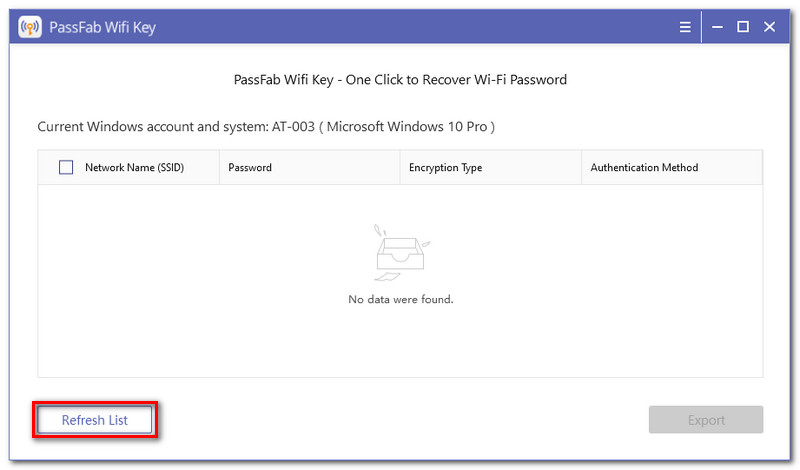Click the "PassFab Wifi Key" title bar text
800x470 pixels.
[x=102, y=27]
